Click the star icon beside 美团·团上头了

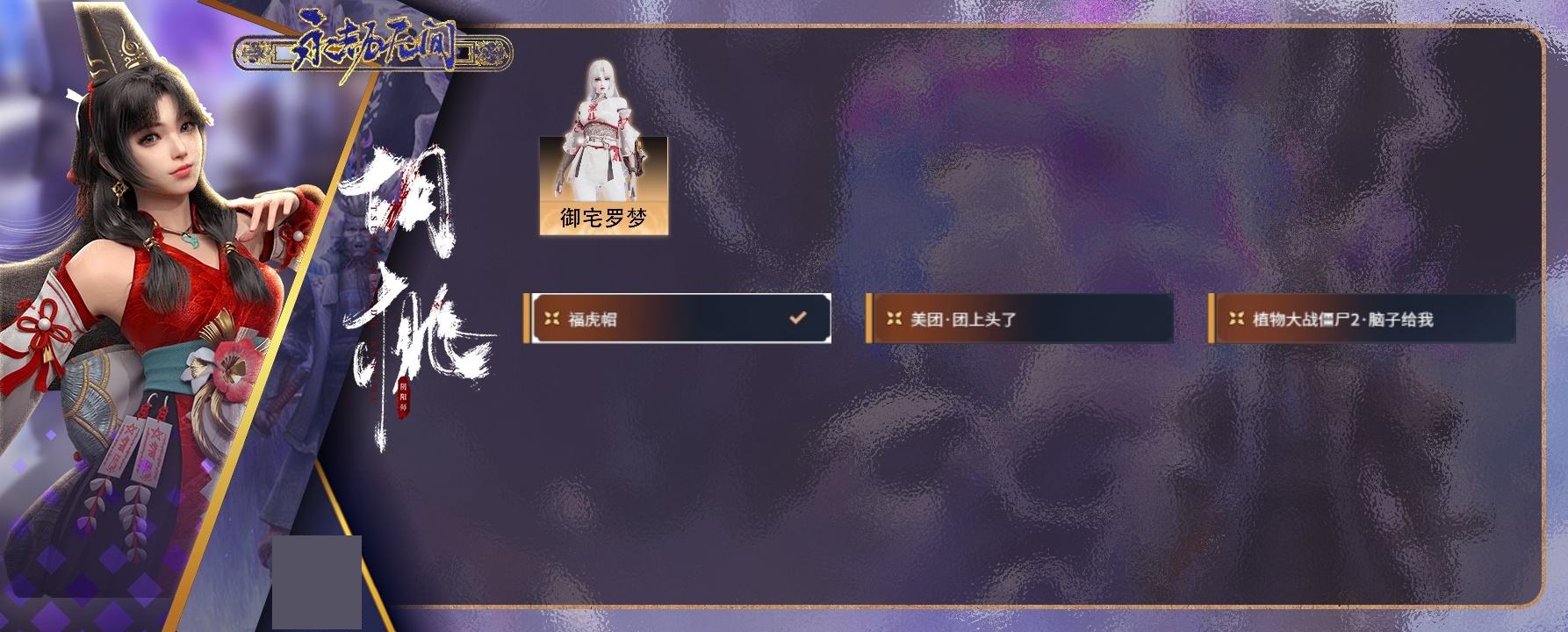895,319
